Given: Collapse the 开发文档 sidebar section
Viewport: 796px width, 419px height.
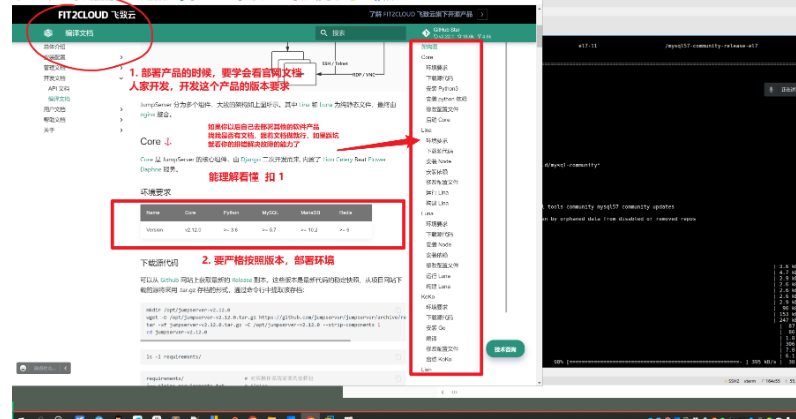Looking at the screenshot, I should [121, 78].
